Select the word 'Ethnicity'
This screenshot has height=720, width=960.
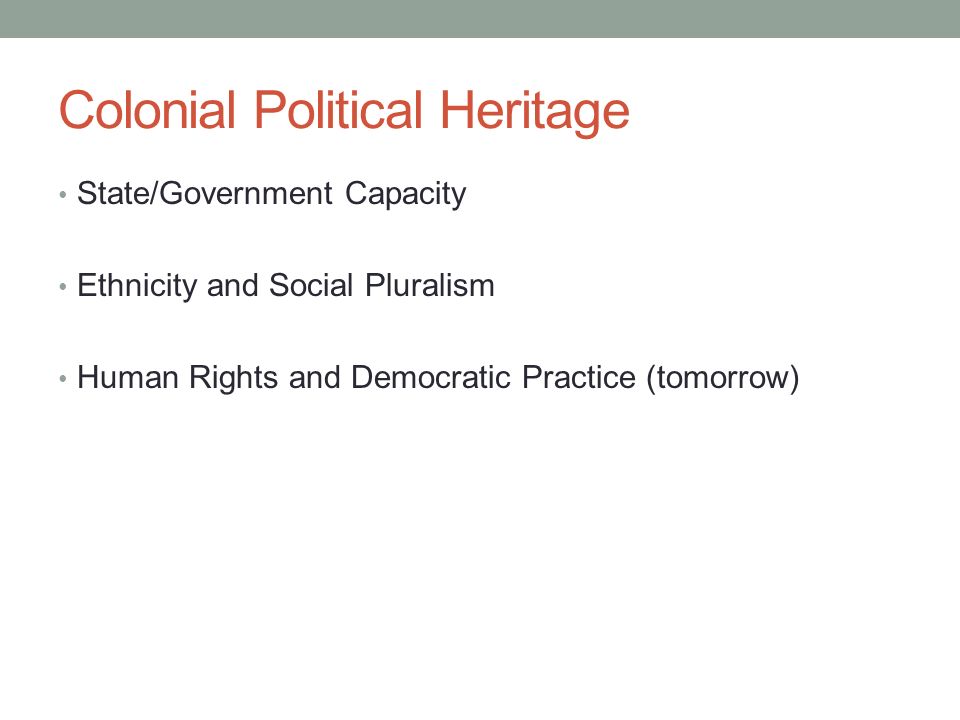point(137,286)
